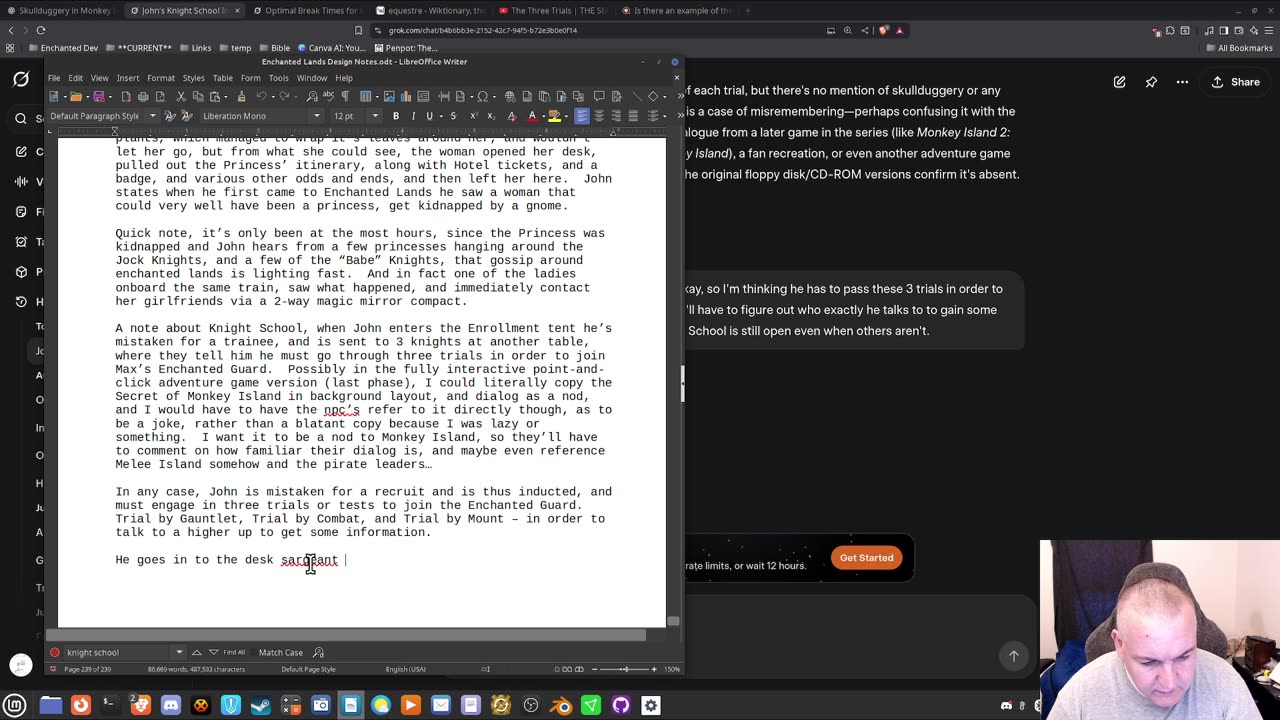Click the 'The Three Trials' browser tab
Viewport: 1280px width, 720px height.
(x=553, y=10)
